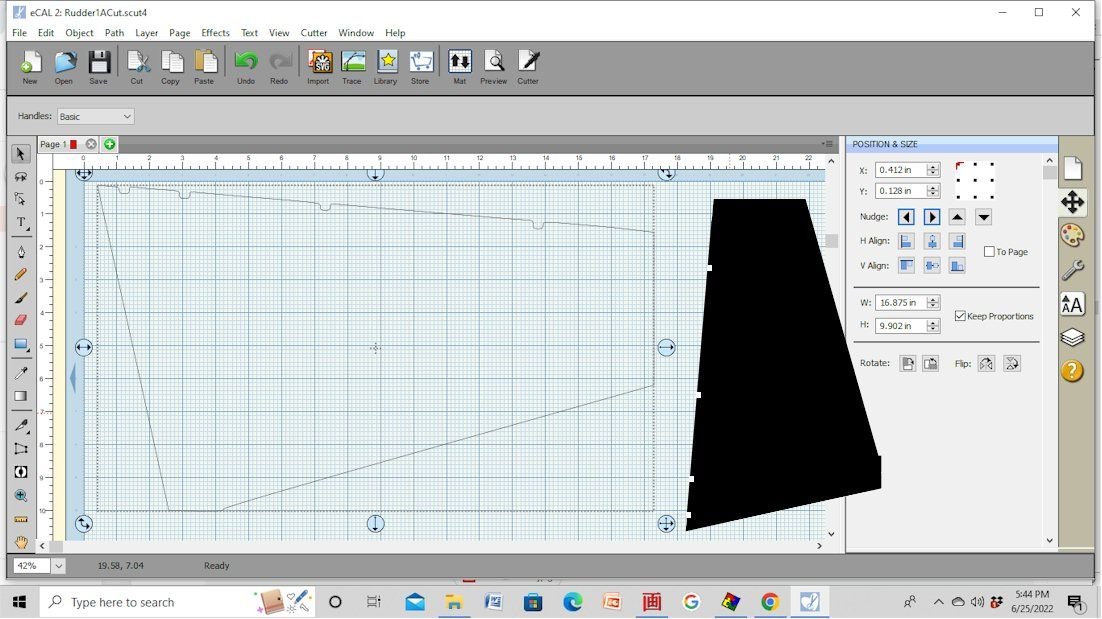This screenshot has width=1102, height=619.
Task: Flip selection horizontally with first Flip button
Action: coord(986,364)
